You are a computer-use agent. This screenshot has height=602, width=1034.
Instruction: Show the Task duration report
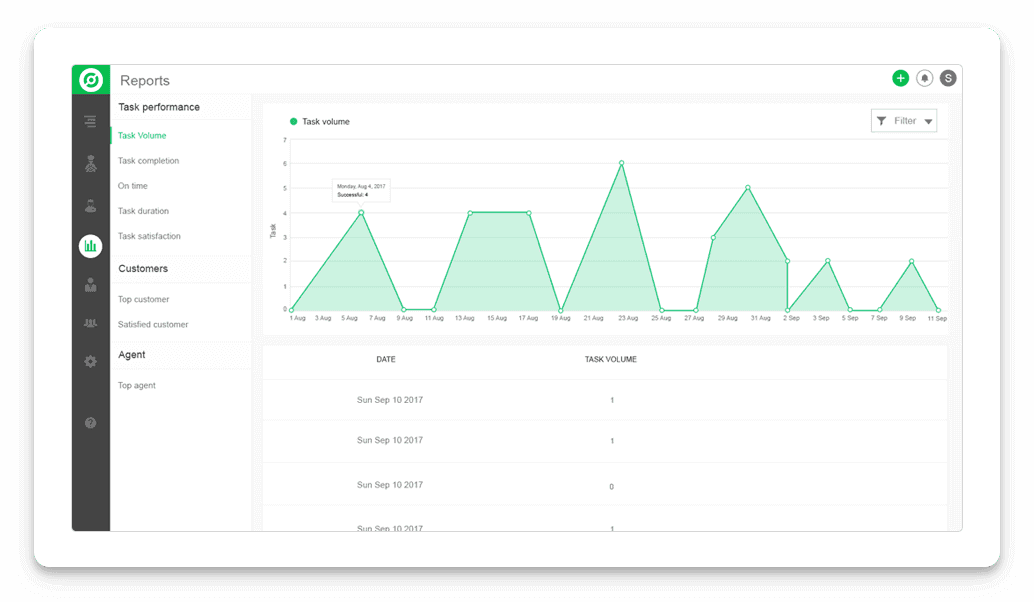143,211
